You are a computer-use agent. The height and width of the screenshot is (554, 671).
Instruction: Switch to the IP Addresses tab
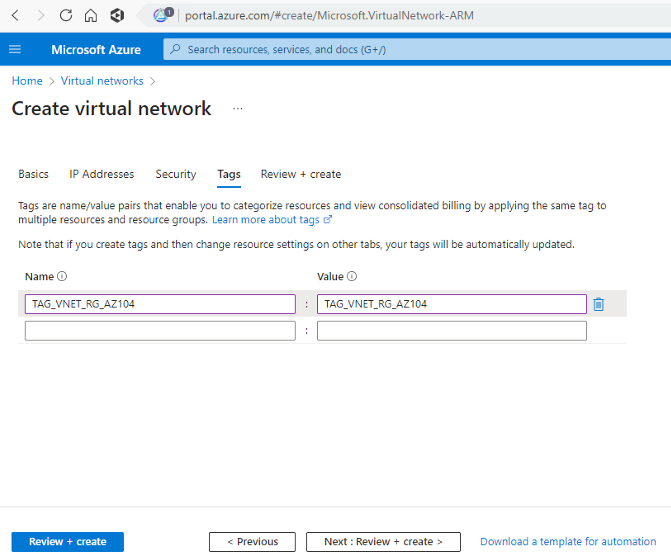(x=102, y=174)
